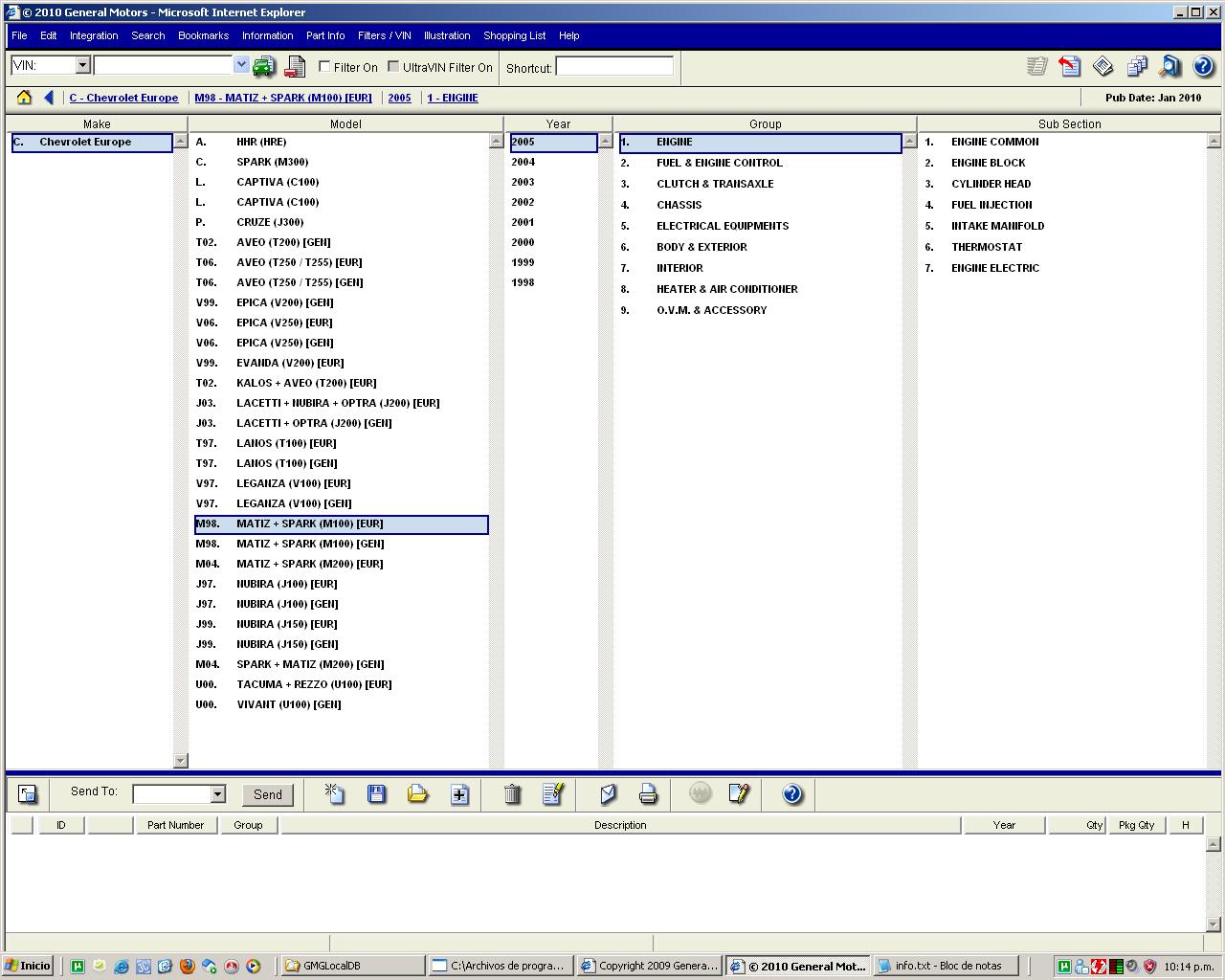The height and width of the screenshot is (980, 1225).
Task: Click the blue back arrow icon
Action: (x=49, y=98)
